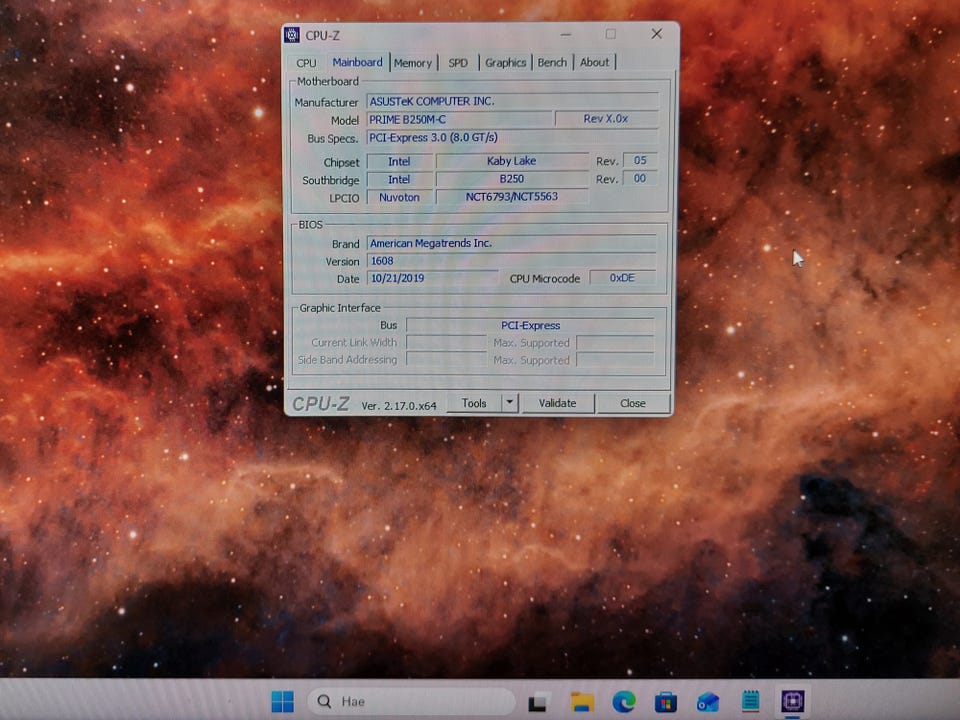
Task: Click the taskbar search box
Action: tap(411, 702)
